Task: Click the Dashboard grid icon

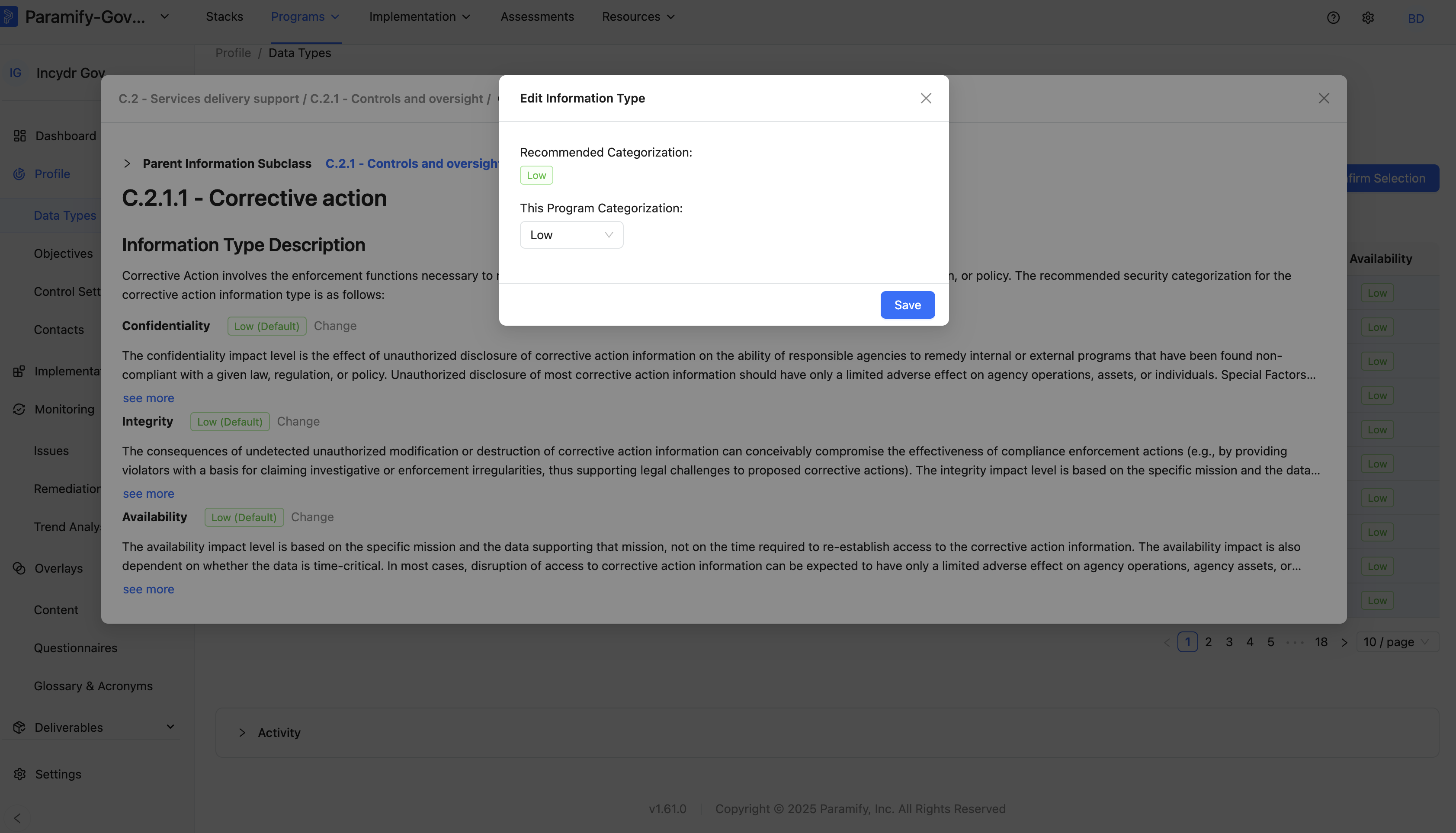Action: [19, 136]
